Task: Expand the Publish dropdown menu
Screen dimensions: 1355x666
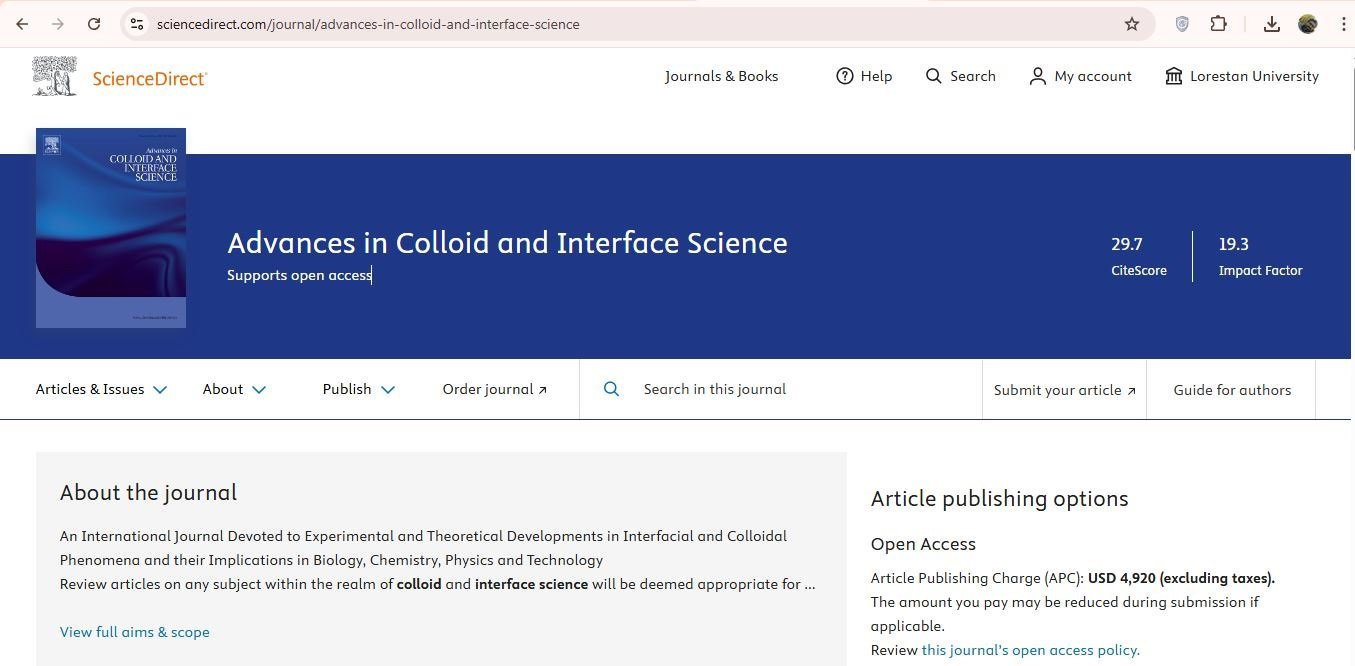Action: pyautogui.click(x=359, y=389)
